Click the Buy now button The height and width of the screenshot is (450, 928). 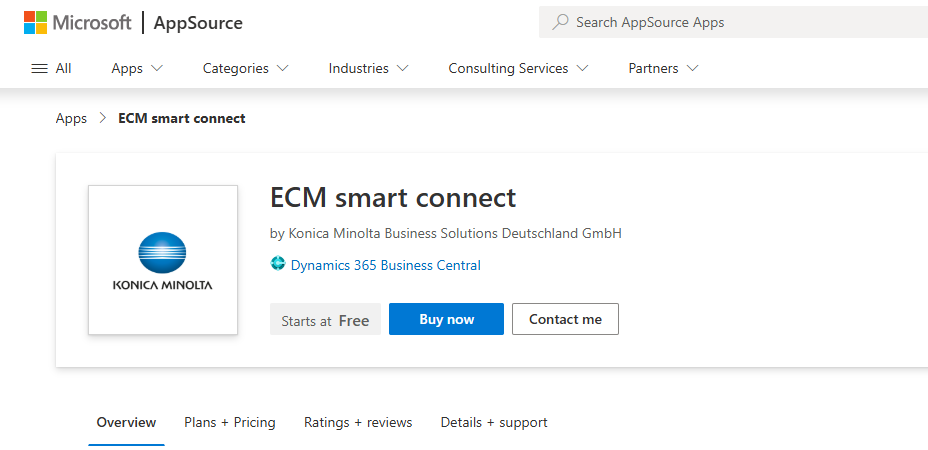446,319
